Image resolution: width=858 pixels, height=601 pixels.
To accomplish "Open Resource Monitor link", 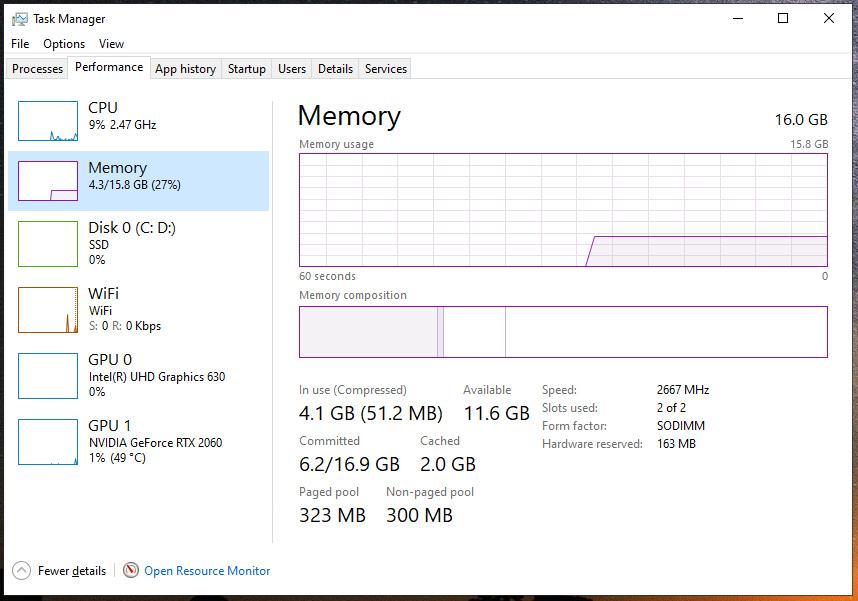I will coord(207,571).
